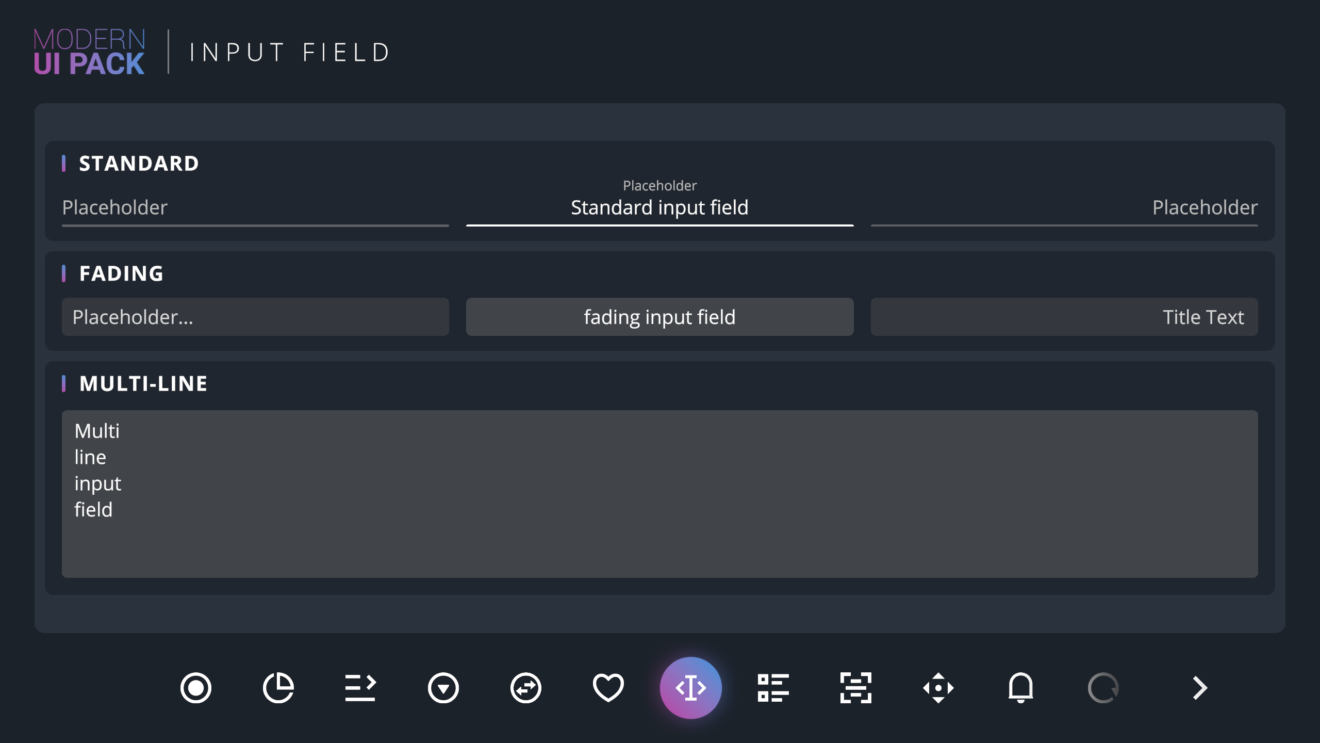This screenshot has width=1320, height=743.
Task: Click the INPUT FIELD page title
Action: 290,51
